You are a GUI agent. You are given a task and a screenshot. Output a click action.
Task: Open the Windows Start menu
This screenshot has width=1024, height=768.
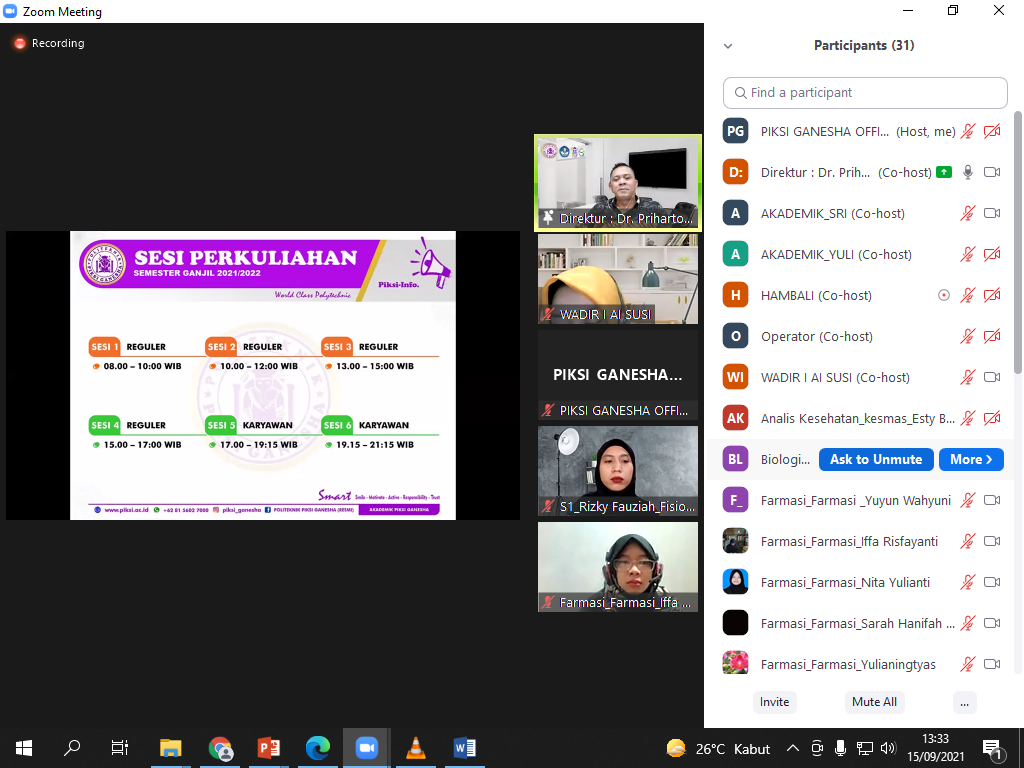24,748
